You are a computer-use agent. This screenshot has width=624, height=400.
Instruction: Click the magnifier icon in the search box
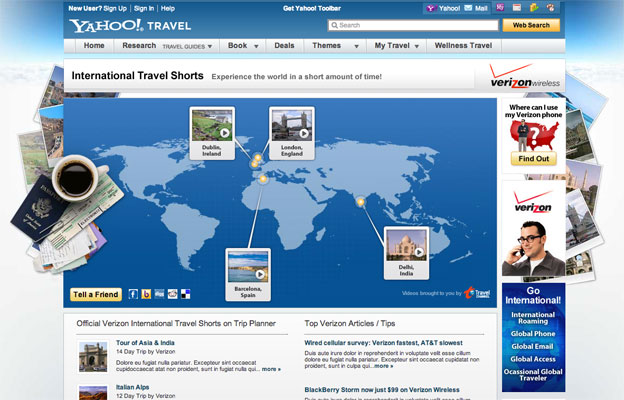pyautogui.click(x=334, y=25)
